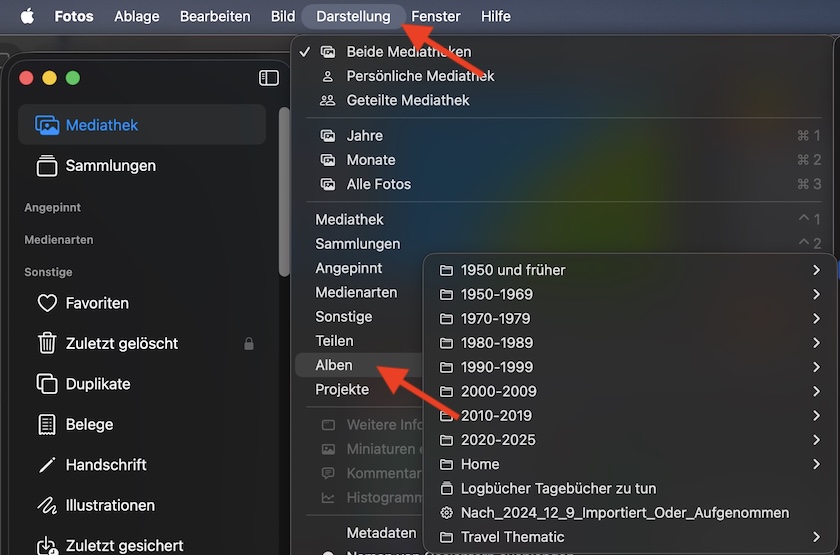Switch to Persönliche Mediathek

pyautogui.click(x=420, y=76)
